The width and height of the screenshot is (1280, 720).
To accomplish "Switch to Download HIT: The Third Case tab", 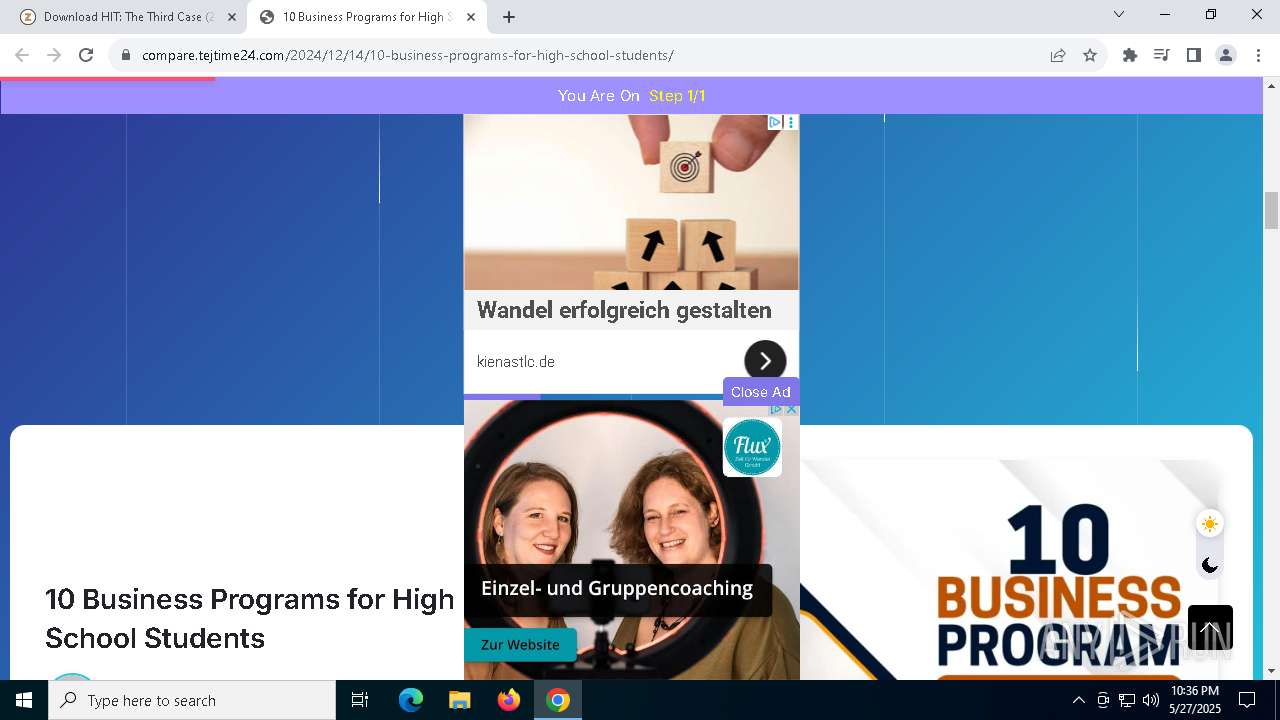I will (x=128, y=17).
